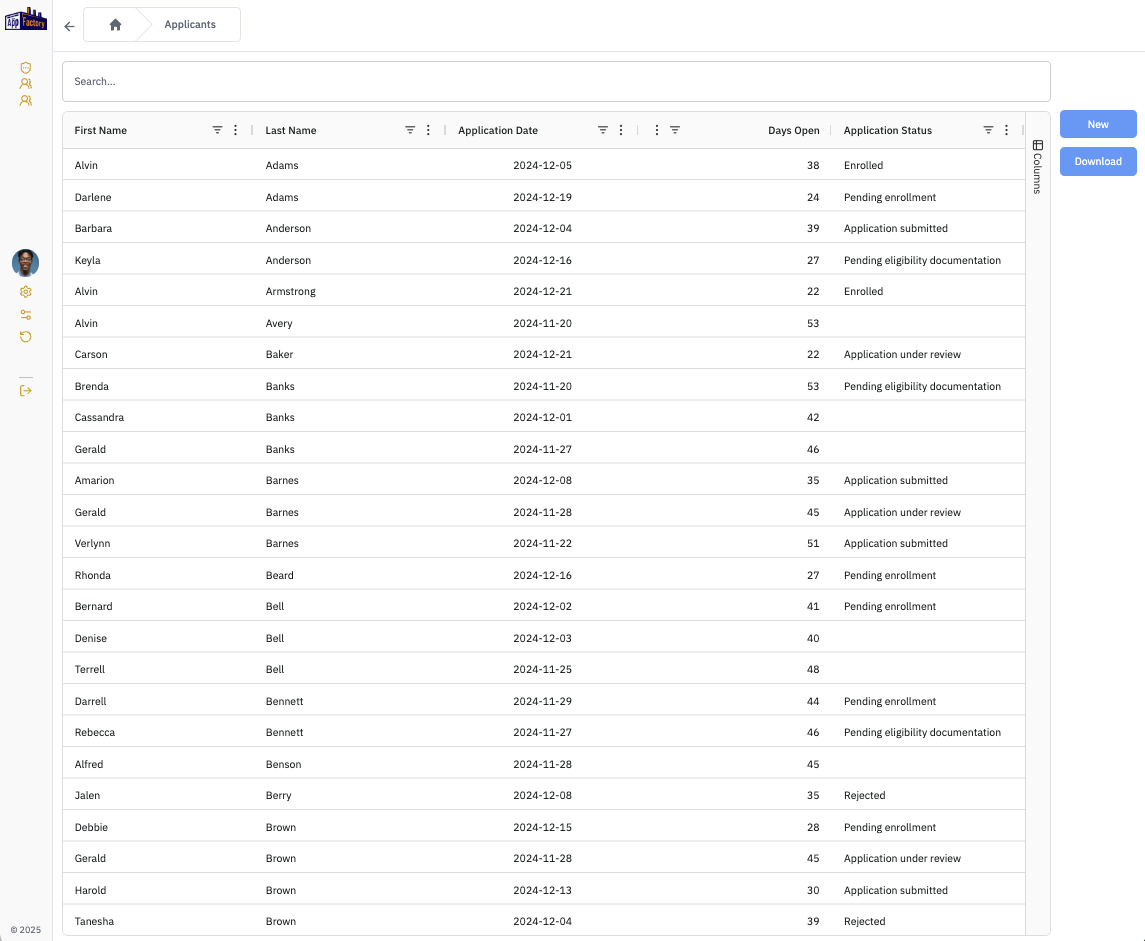Go back using the arrow near breadcrumbs
The width and height of the screenshot is (1145, 941).
click(x=68, y=26)
